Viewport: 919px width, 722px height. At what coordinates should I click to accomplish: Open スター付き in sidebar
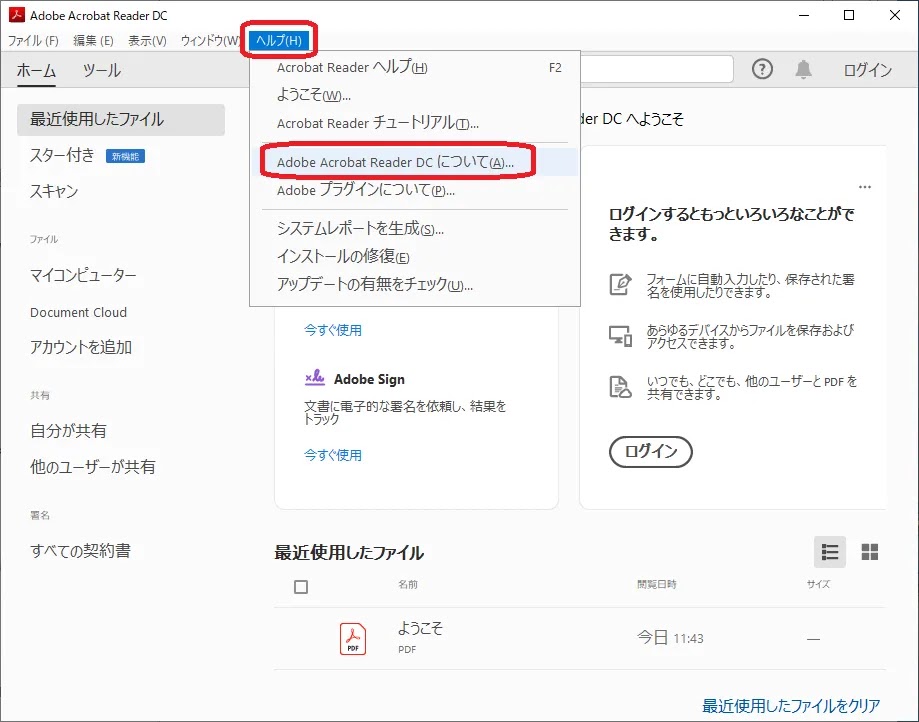pos(62,155)
